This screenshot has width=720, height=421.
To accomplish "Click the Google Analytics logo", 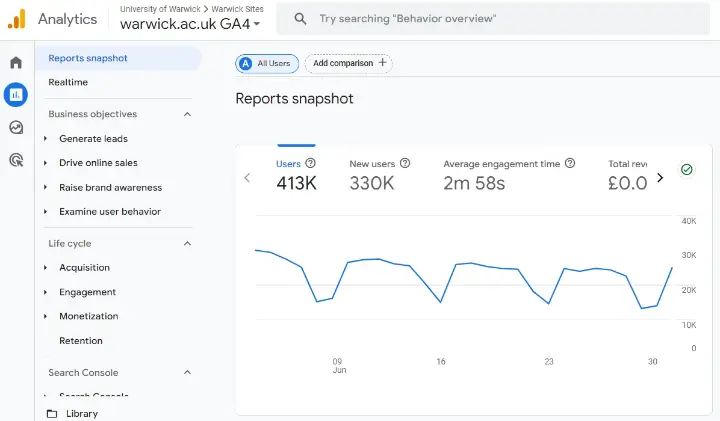I will tap(17, 19).
